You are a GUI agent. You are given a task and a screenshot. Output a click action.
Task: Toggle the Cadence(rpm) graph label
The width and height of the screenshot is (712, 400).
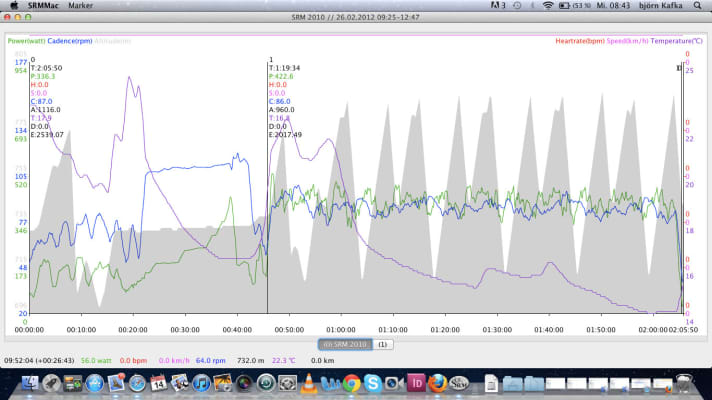(71, 41)
